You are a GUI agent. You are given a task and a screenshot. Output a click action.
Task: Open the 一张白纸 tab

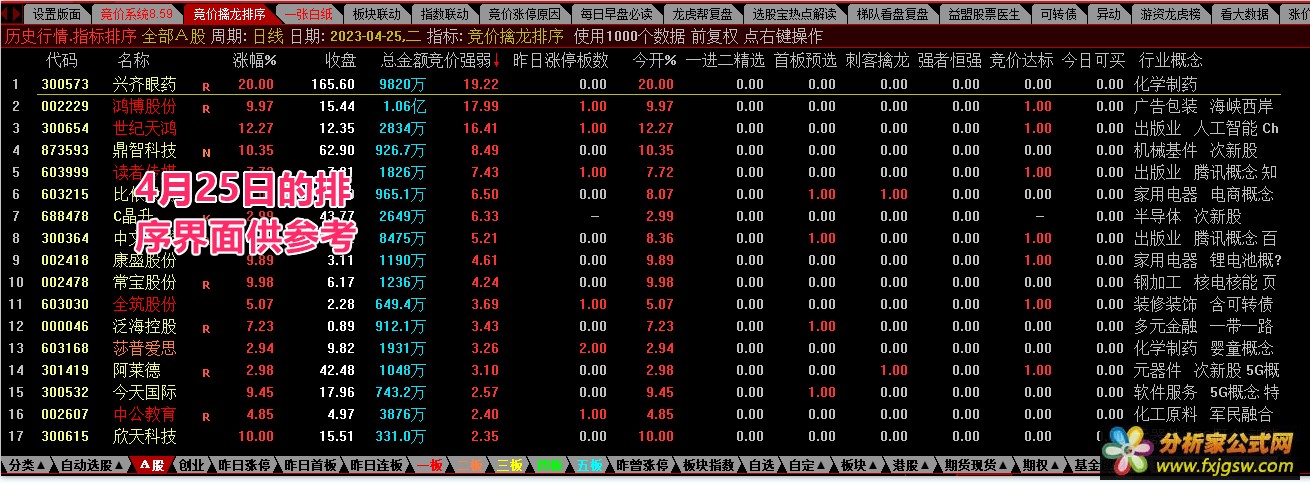click(x=308, y=14)
